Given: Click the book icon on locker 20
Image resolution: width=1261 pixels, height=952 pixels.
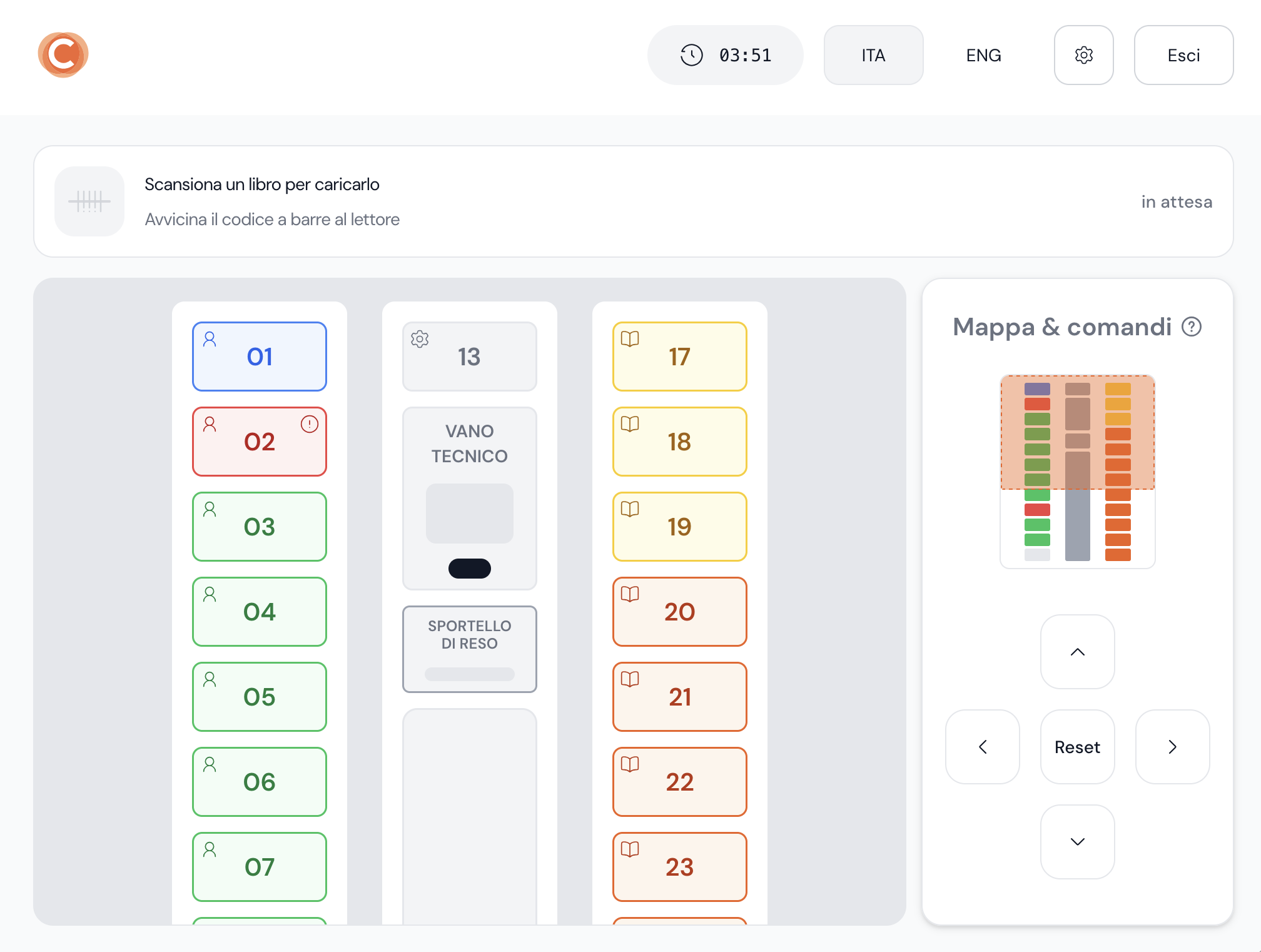Looking at the screenshot, I should pyautogui.click(x=630, y=594).
